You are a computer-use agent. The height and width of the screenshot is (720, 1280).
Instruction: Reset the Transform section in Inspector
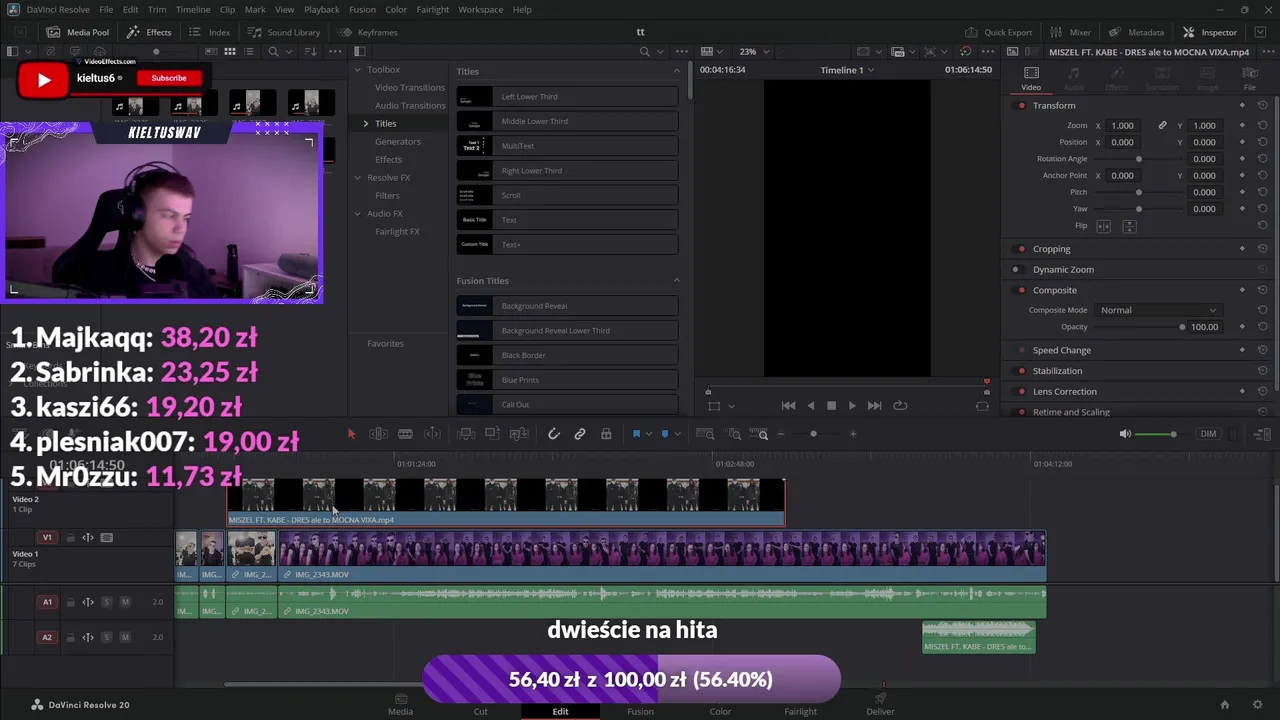coord(1262,105)
